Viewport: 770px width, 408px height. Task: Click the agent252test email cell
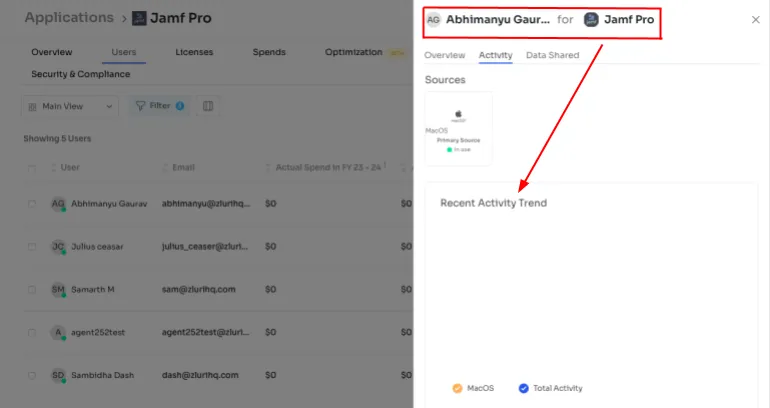click(205, 332)
